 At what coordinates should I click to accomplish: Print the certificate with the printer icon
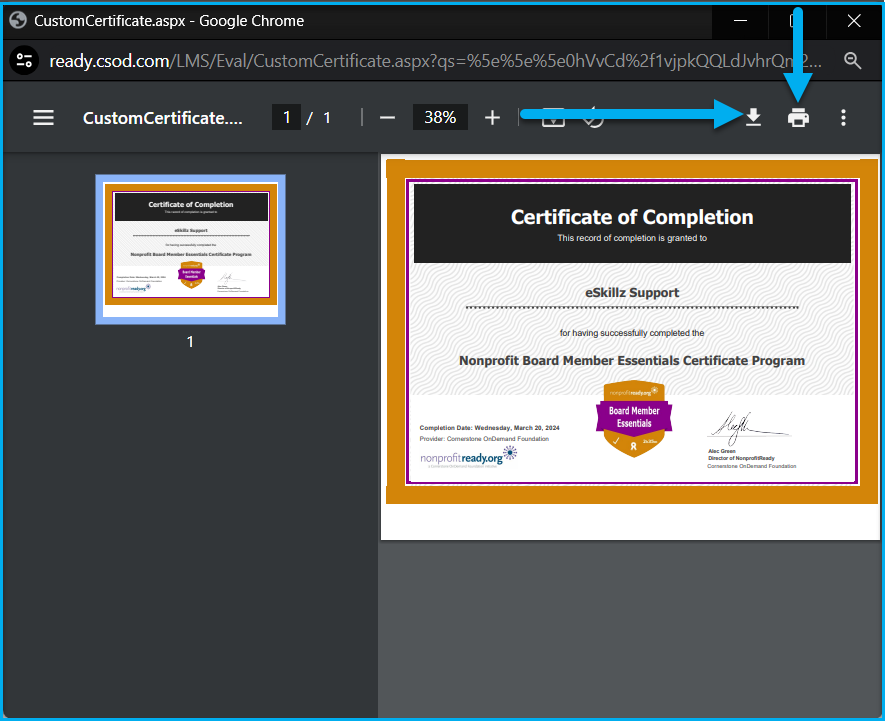pyautogui.click(x=798, y=117)
